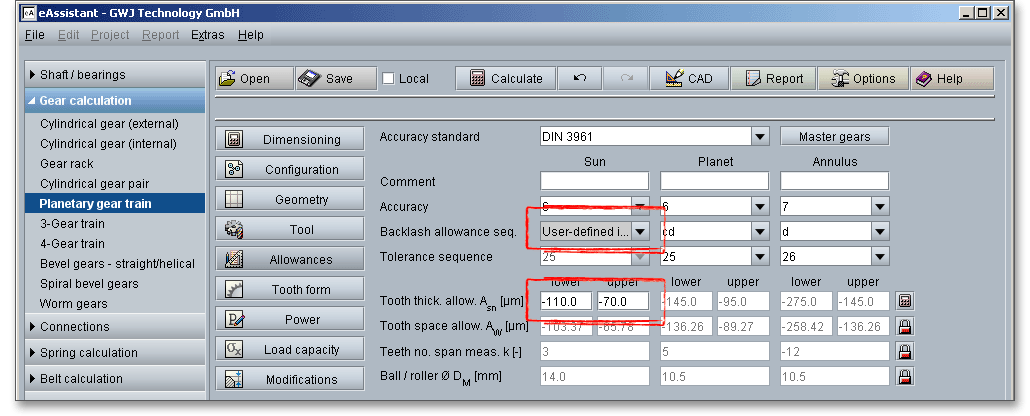This screenshot has height=416, width=1030.
Task: Click the calculator icon beside tooth thickness allowance
Action: tap(904, 301)
